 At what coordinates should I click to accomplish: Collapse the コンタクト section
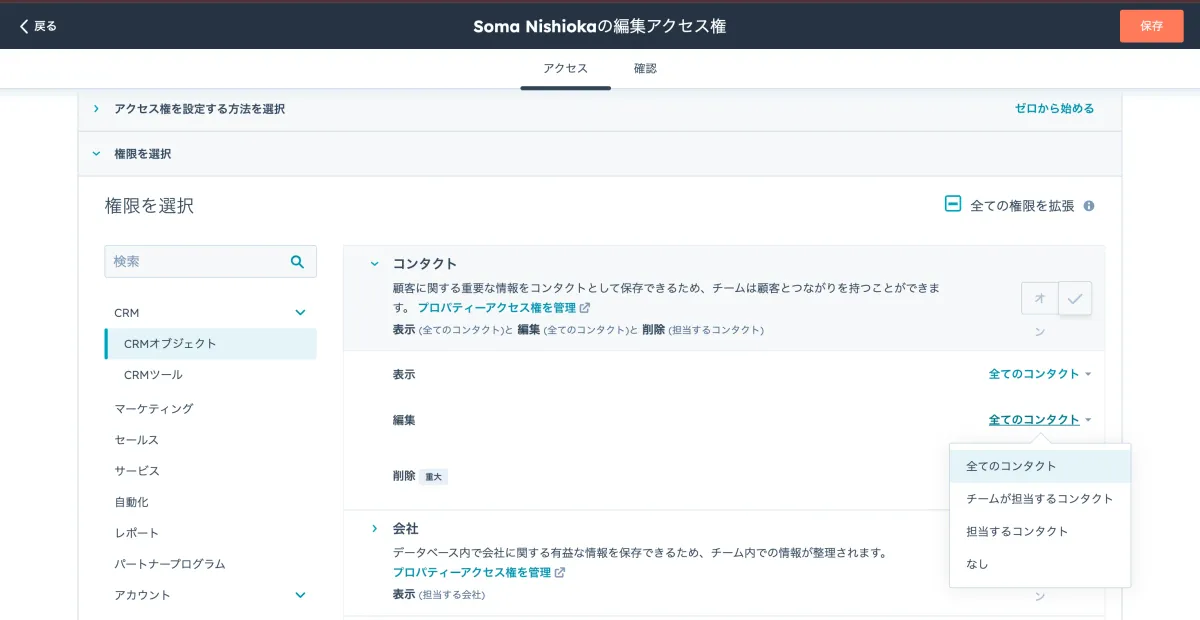point(374,263)
